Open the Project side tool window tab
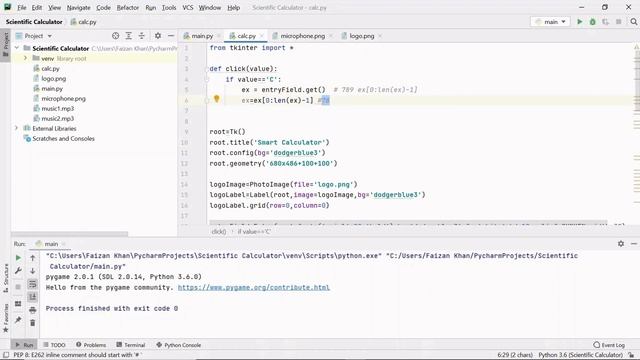Image resolution: width=640 pixels, height=360 pixels. (5, 44)
